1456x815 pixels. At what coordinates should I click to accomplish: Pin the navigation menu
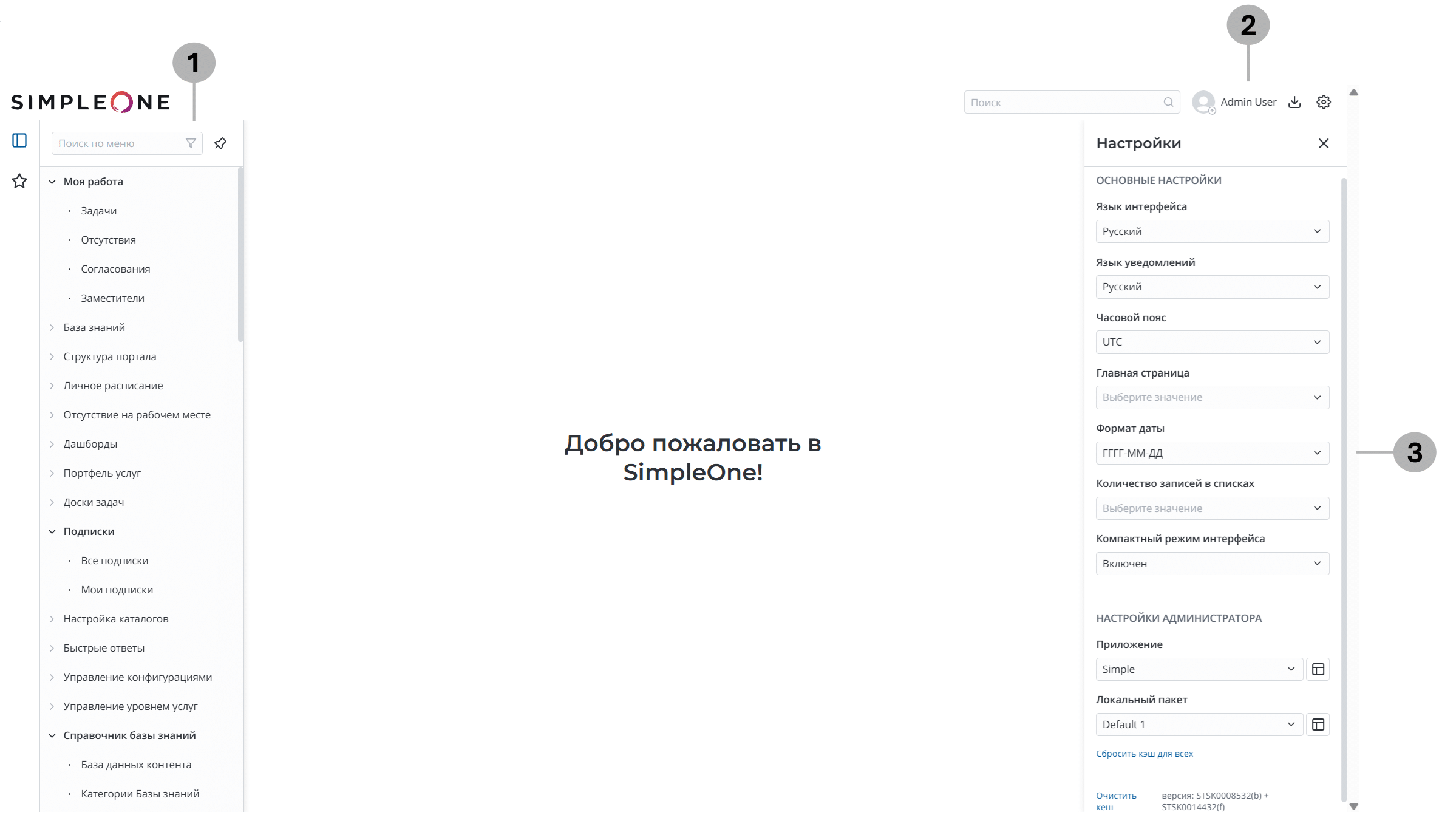(x=221, y=143)
